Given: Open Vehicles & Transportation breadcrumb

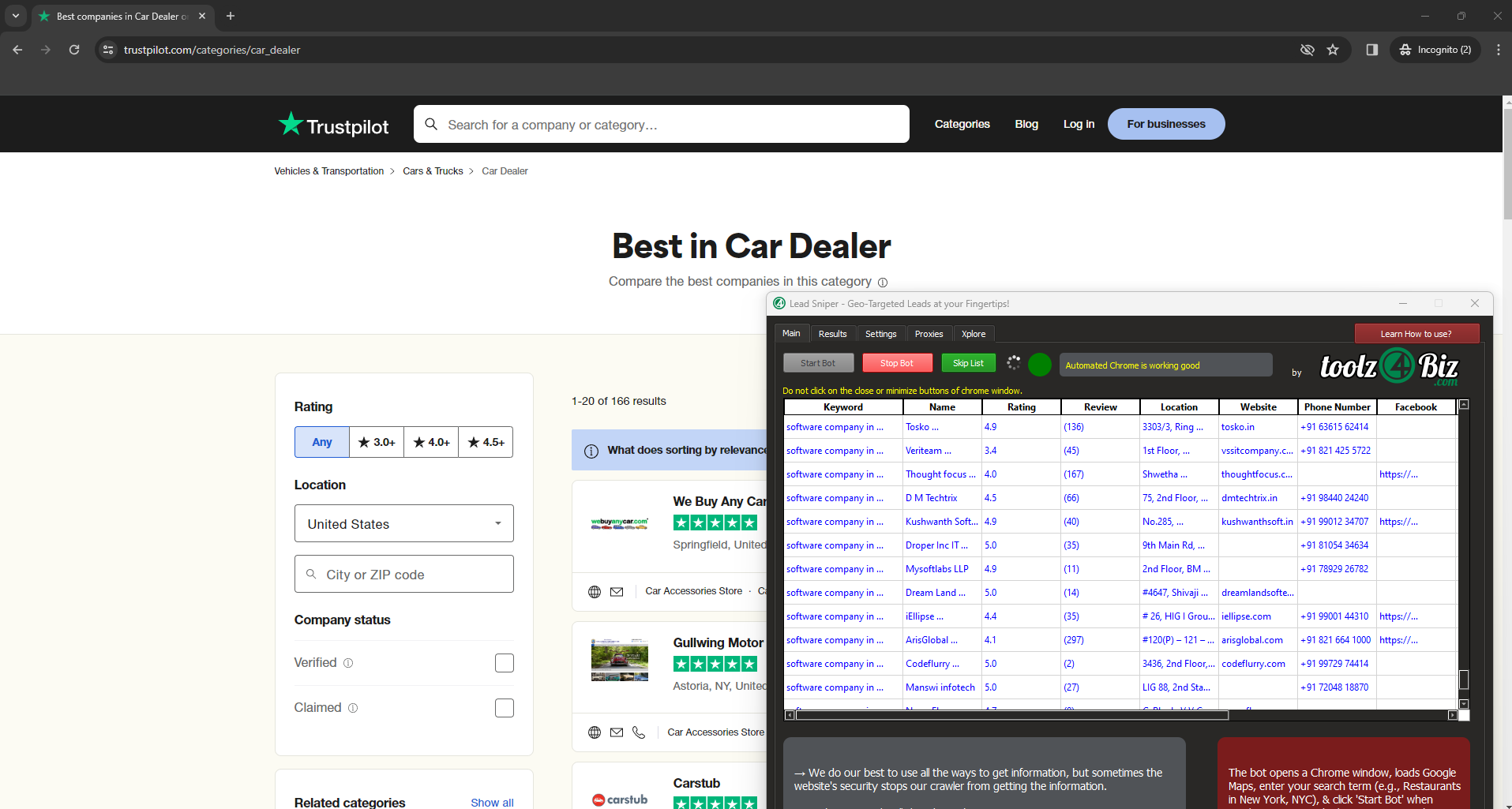Looking at the screenshot, I should (329, 171).
